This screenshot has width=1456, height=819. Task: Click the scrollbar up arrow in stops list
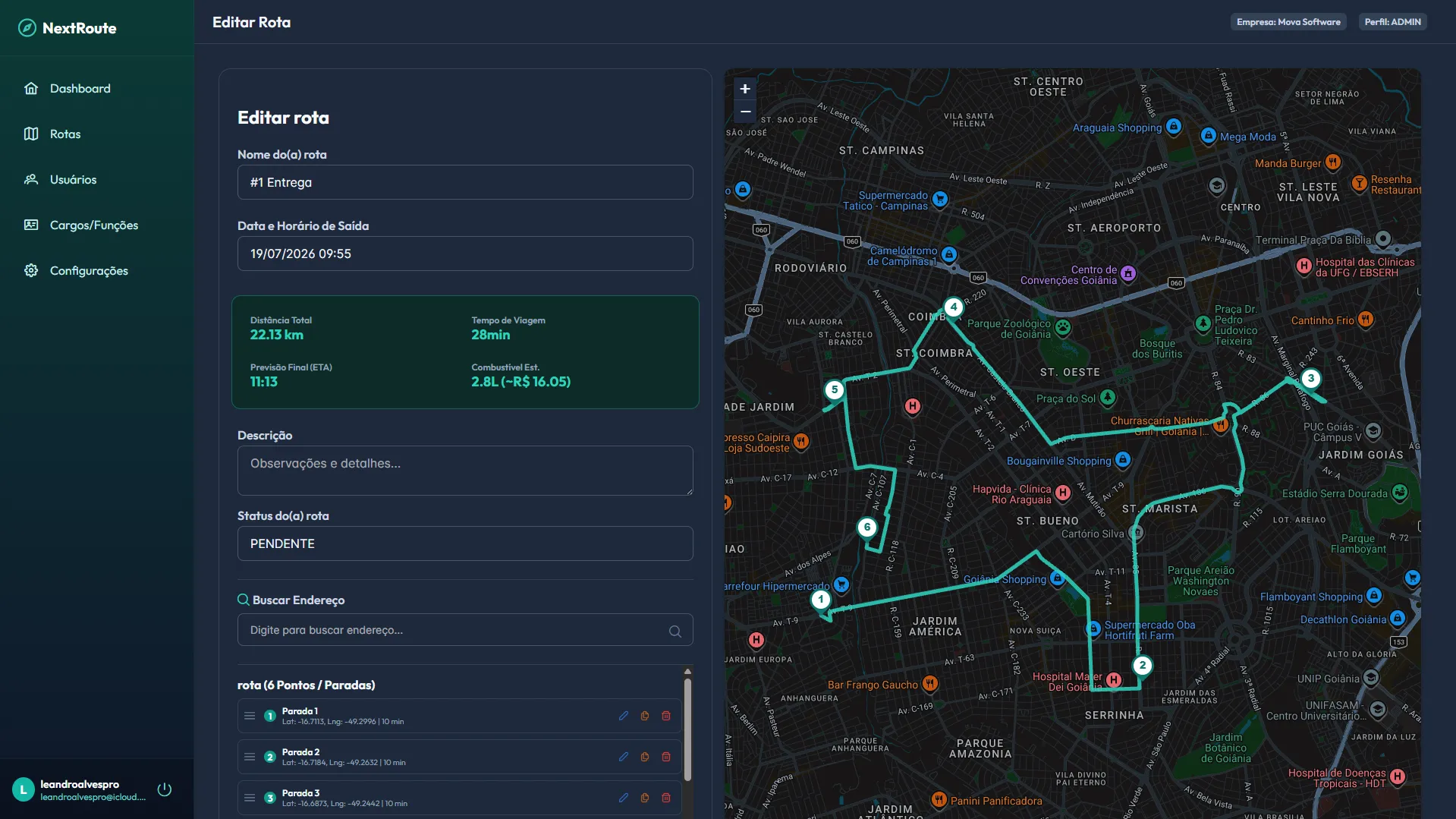[687, 672]
